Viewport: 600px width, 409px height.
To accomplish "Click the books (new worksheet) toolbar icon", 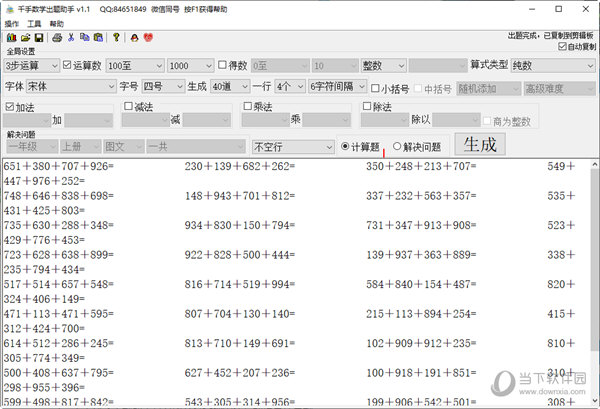I will (x=11, y=37).
